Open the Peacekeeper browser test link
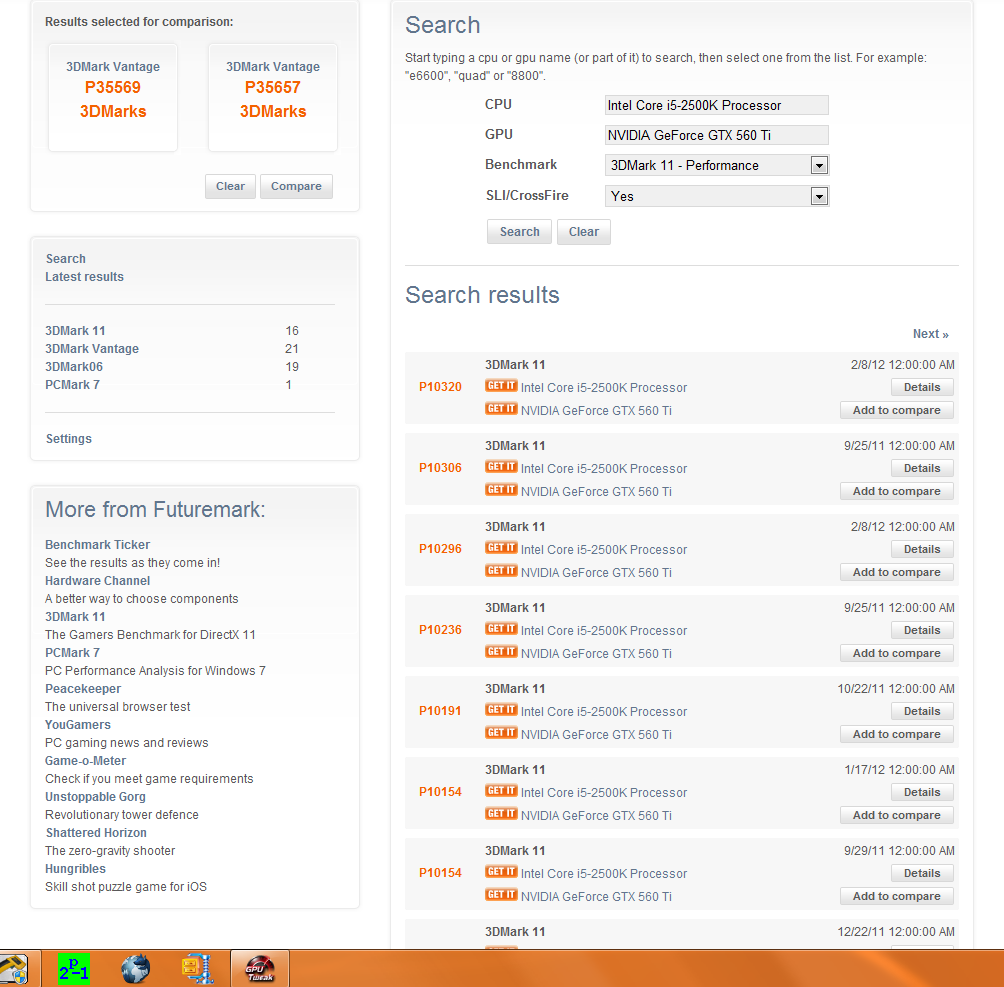1004x987 pixels. [83, 689]
